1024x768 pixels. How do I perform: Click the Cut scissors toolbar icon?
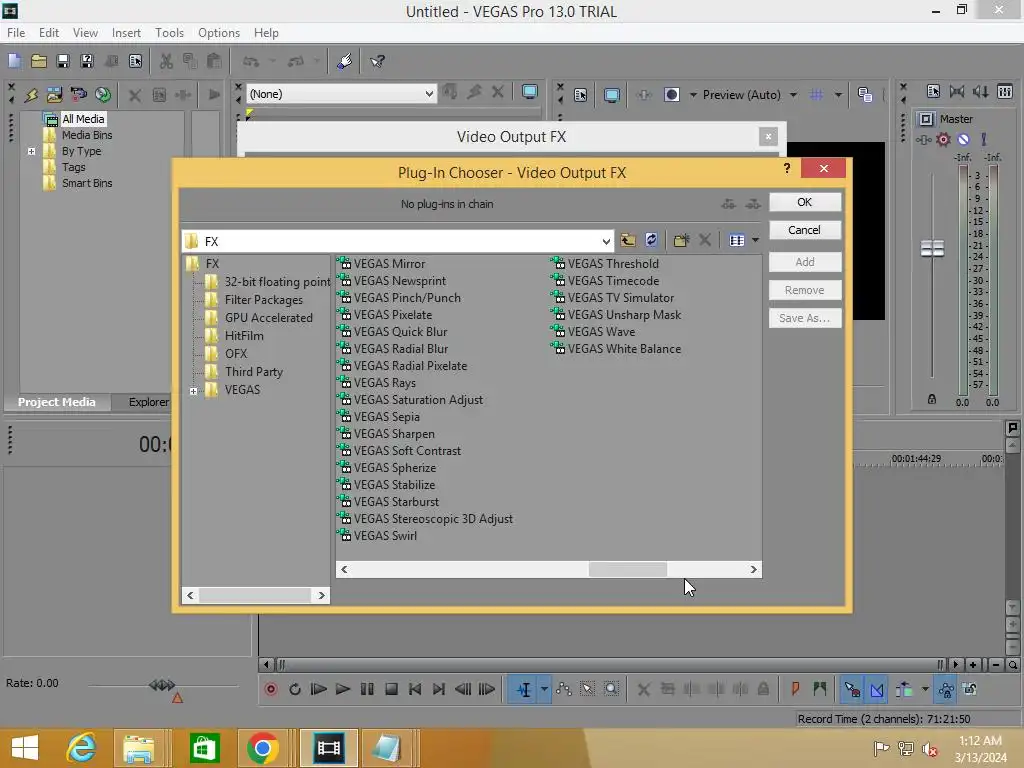(167, 61)
